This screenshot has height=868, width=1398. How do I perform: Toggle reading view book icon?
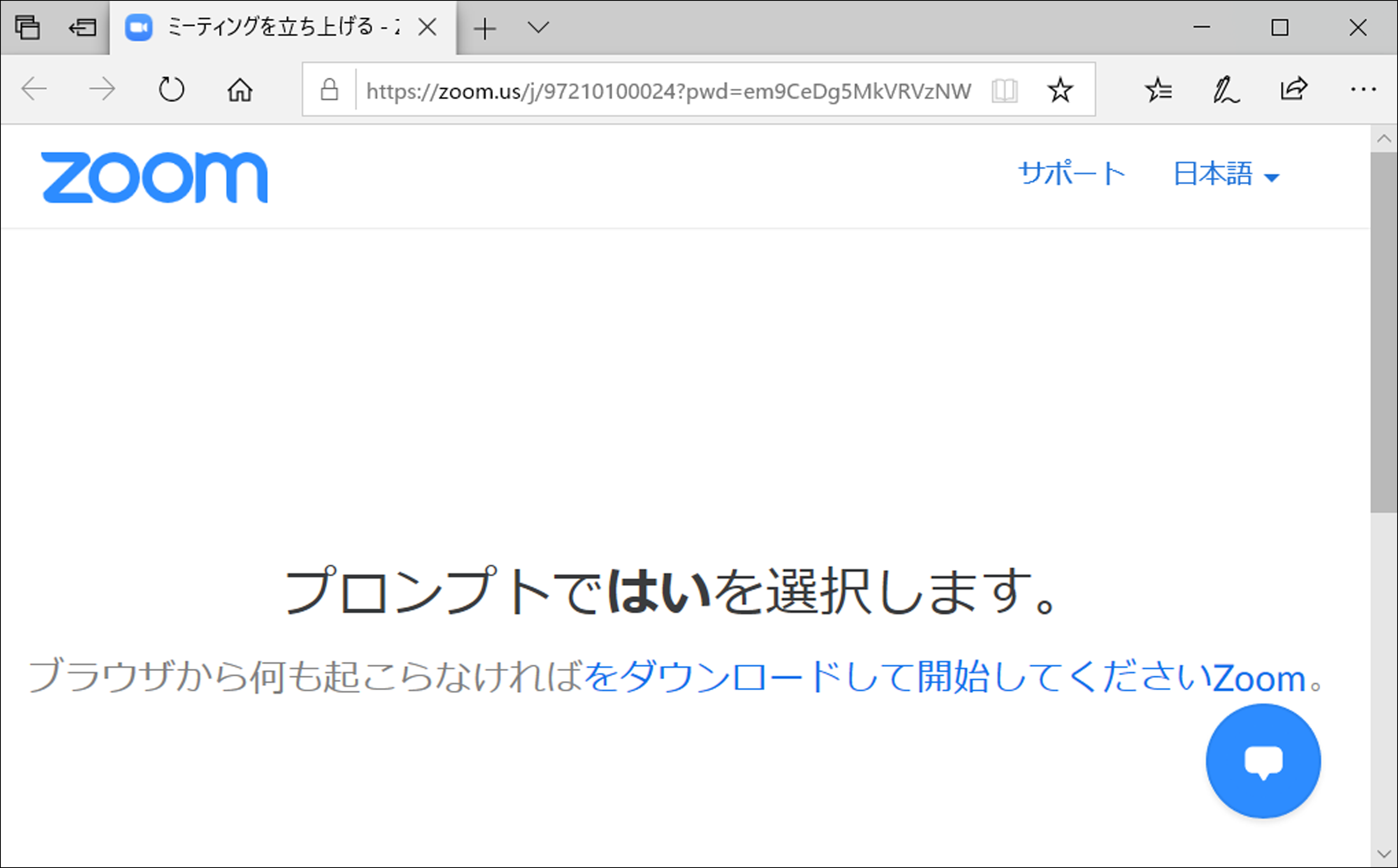(1004, 91)
